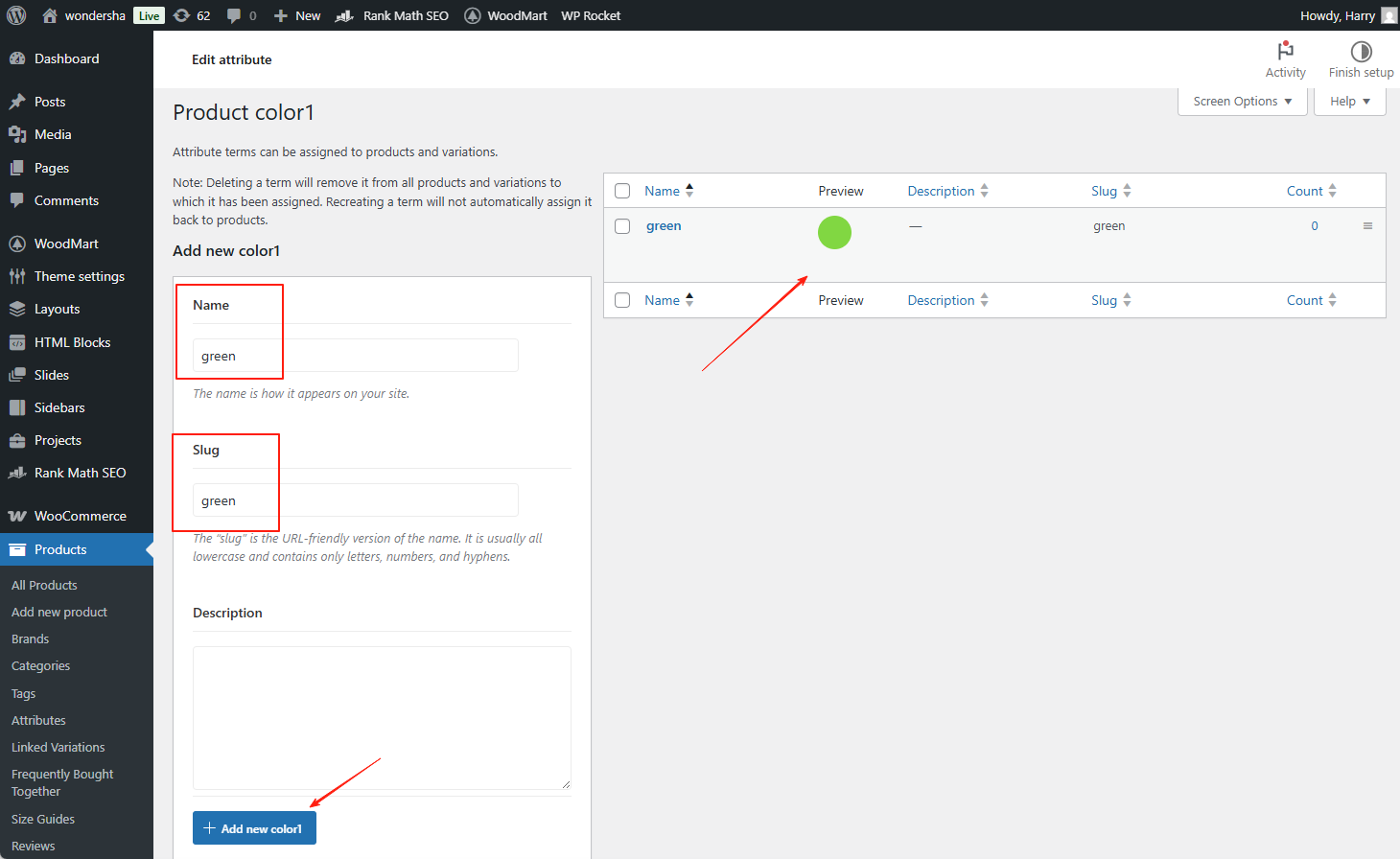Image resolution: width=1400 pixels, height=859 pixels.
Task: Open the updates icon showing 62
Action: coord(182,15)
